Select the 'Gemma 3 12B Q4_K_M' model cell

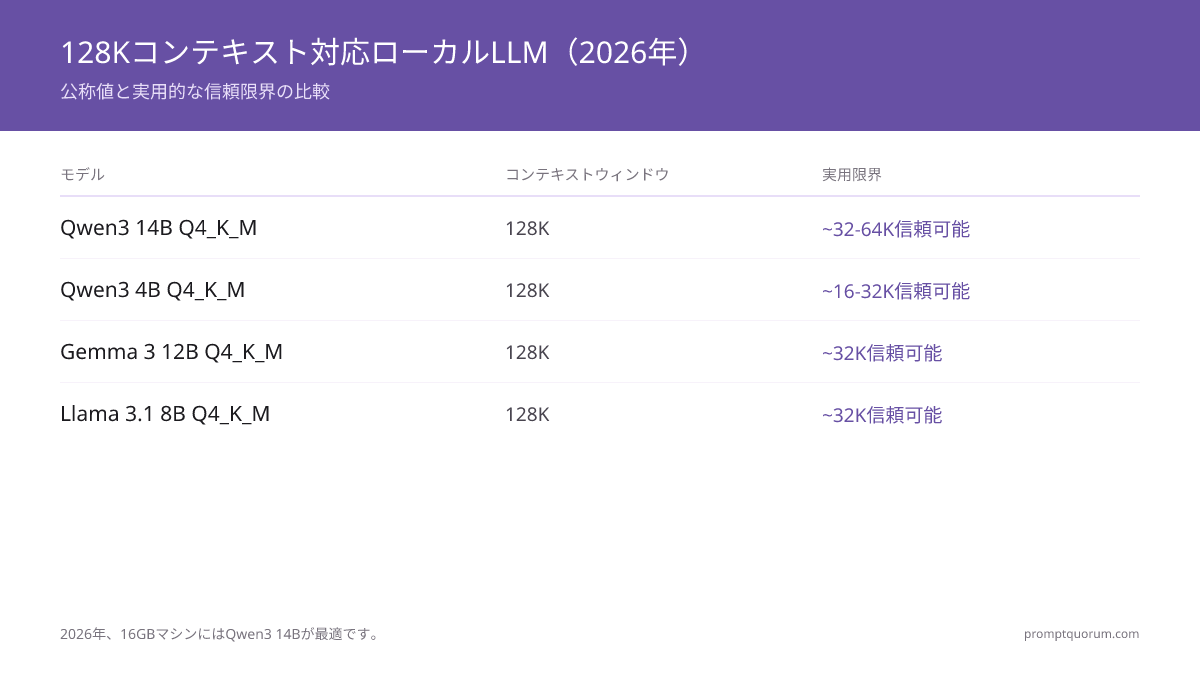171,352
